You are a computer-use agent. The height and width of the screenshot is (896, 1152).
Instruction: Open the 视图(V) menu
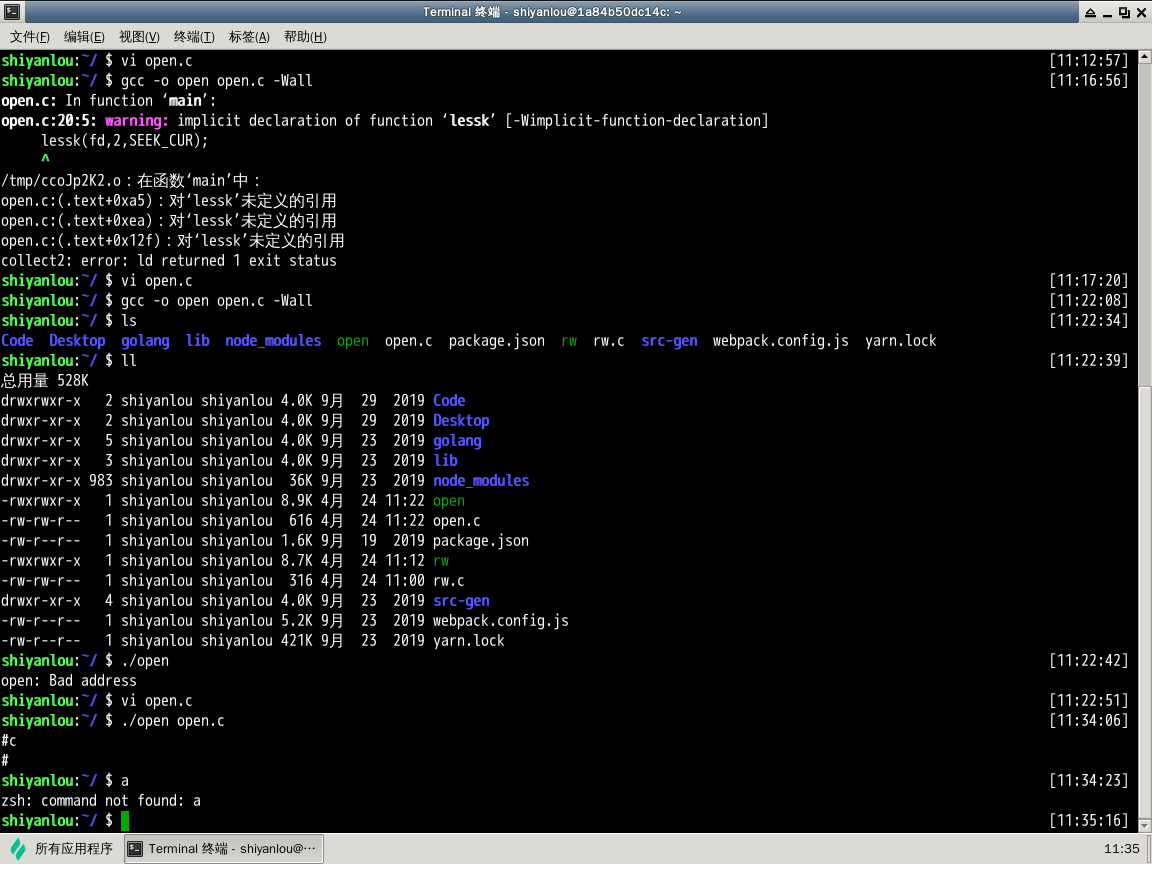click(x=139, y=37)
